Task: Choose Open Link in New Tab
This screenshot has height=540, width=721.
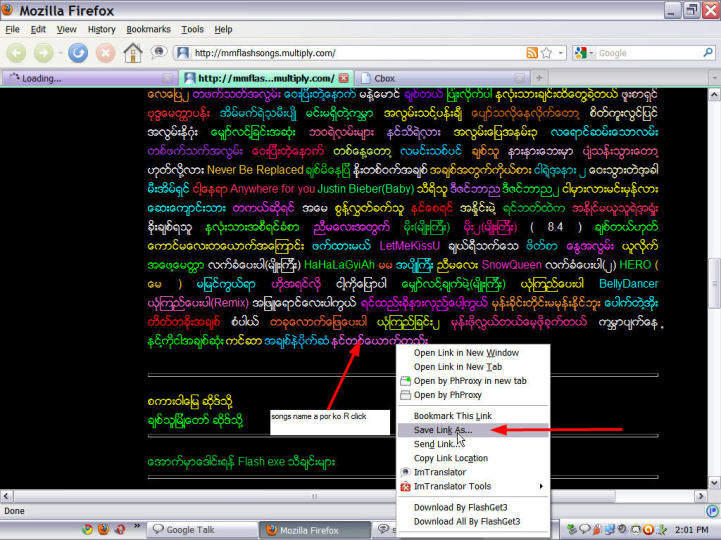Action: click(x=474, y=367)
